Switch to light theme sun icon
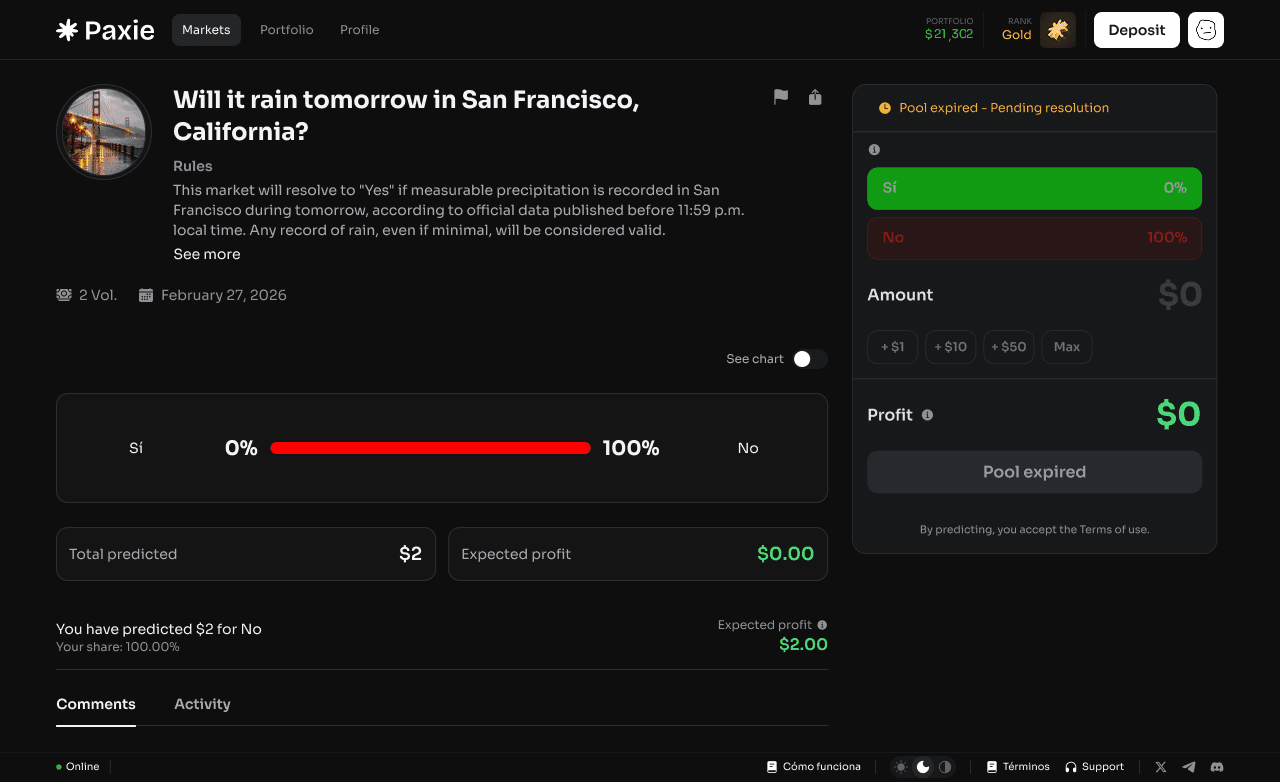Screen dimensions: 1280x782 pos(901,767)
